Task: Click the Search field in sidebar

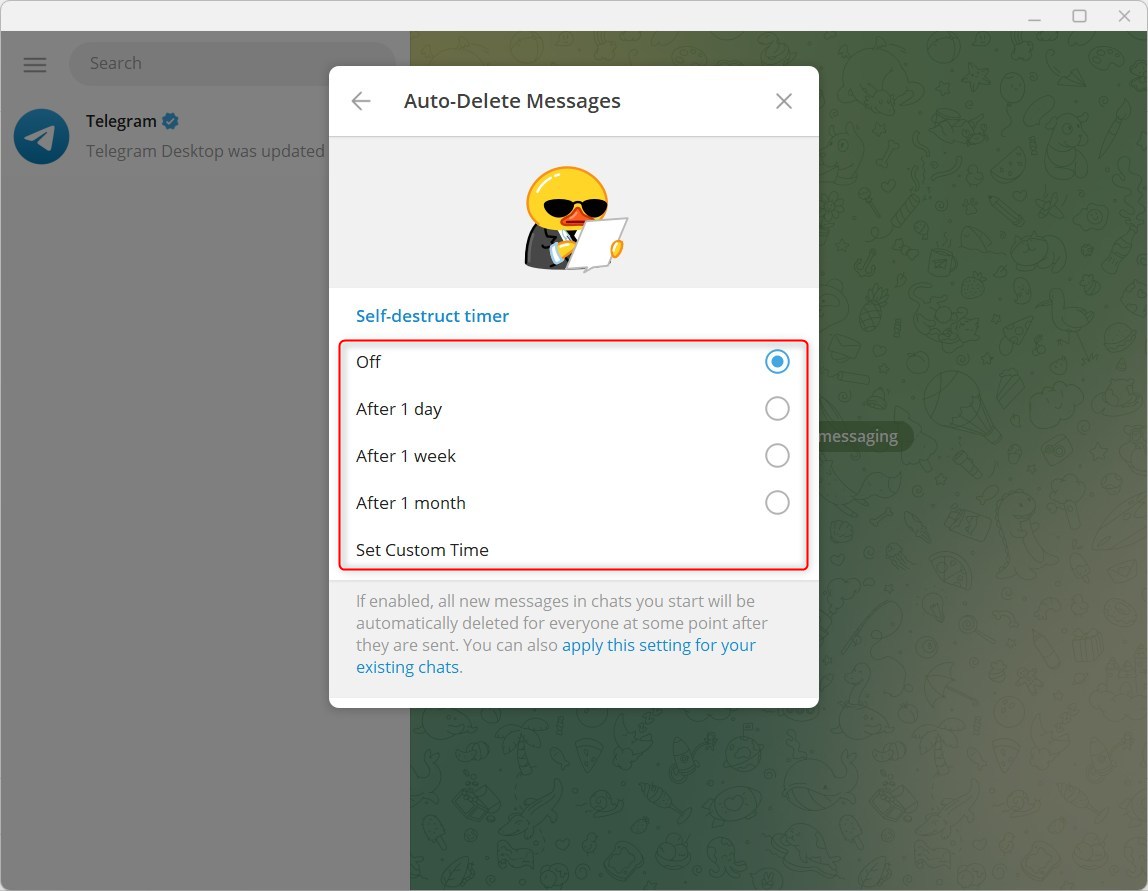Action: click(x=232, y=64)
